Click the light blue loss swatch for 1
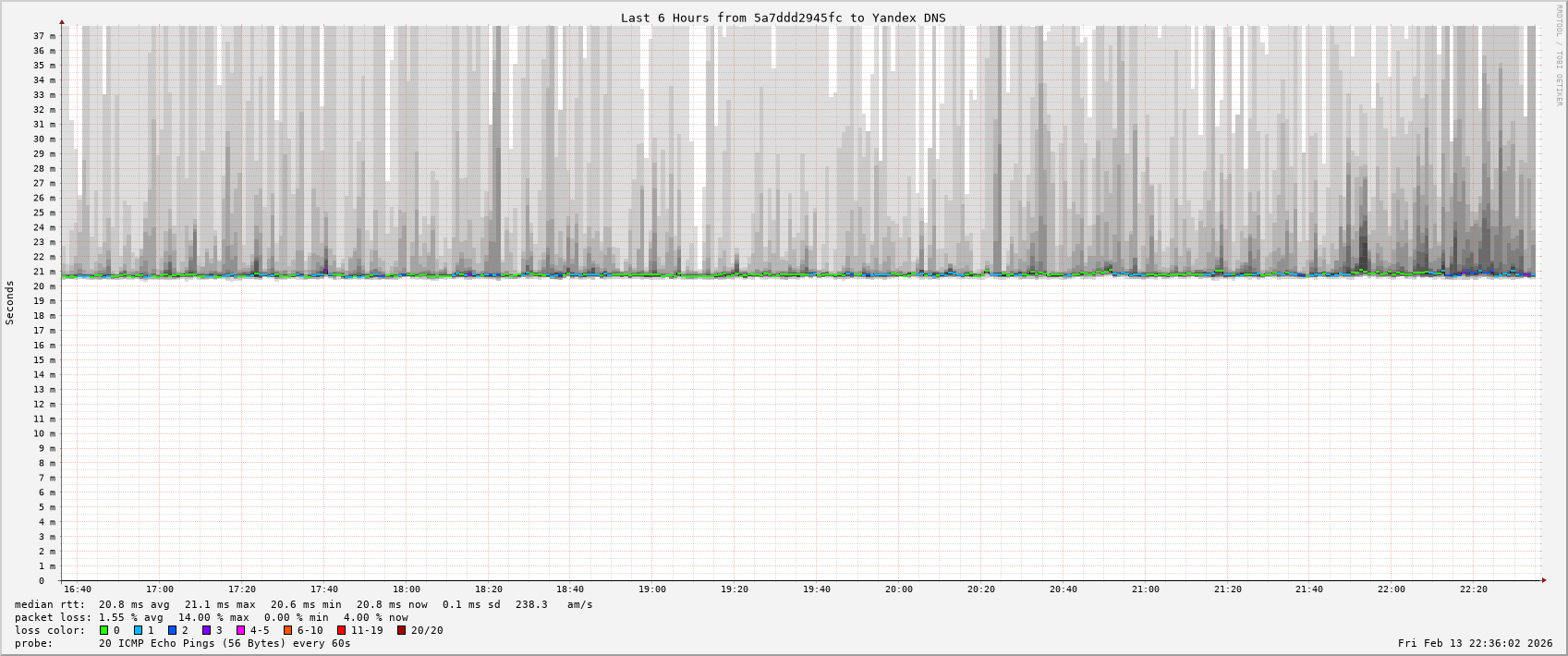This screenshot has width=1568, height=656. [x=139, y=630]
